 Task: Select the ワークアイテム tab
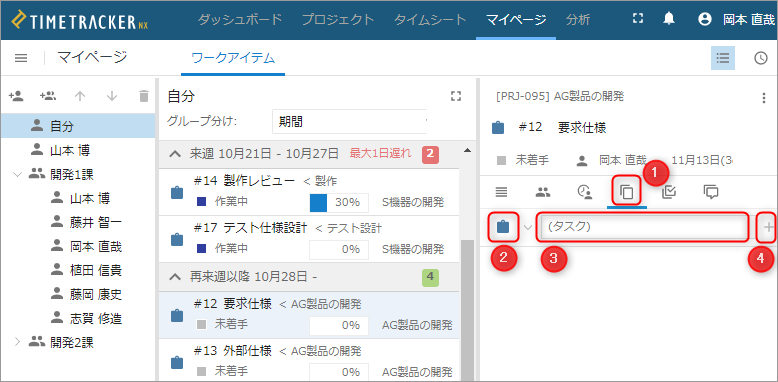click(x=233, y=58)
